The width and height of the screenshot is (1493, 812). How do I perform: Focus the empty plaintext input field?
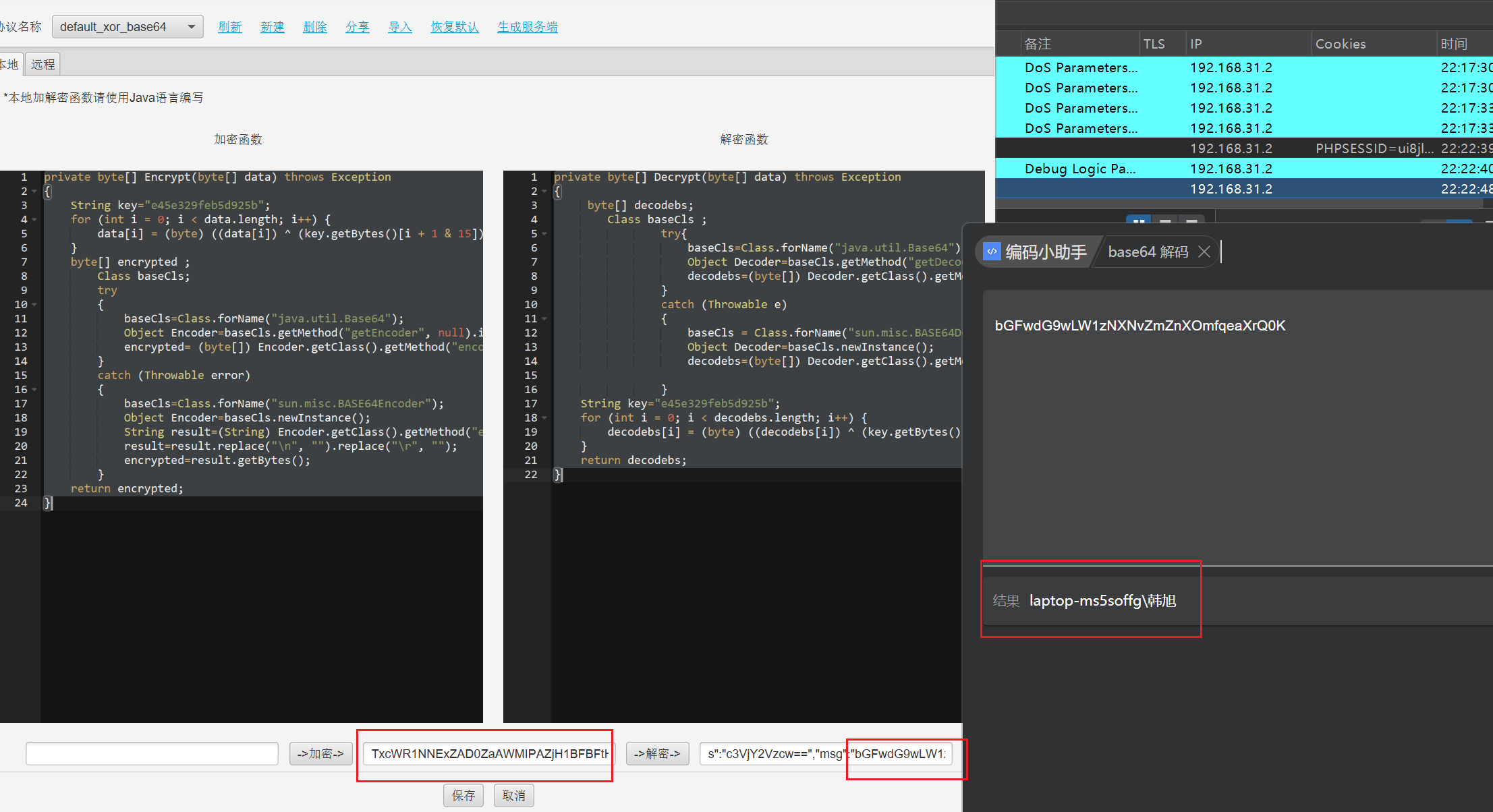click(x=152, y=753)
